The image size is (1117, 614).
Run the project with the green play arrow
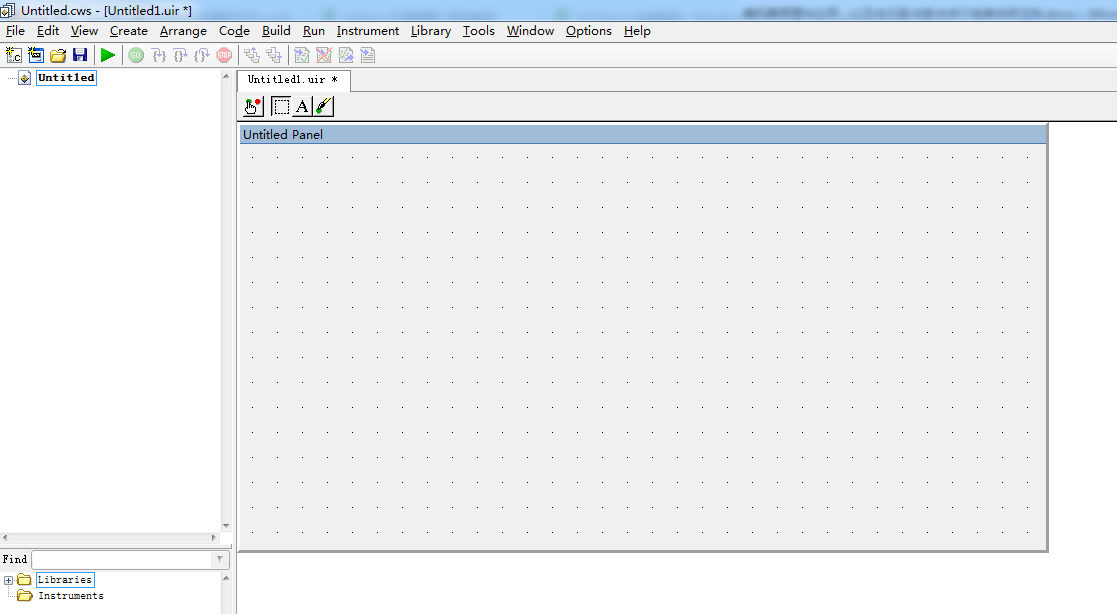point(108,55)
